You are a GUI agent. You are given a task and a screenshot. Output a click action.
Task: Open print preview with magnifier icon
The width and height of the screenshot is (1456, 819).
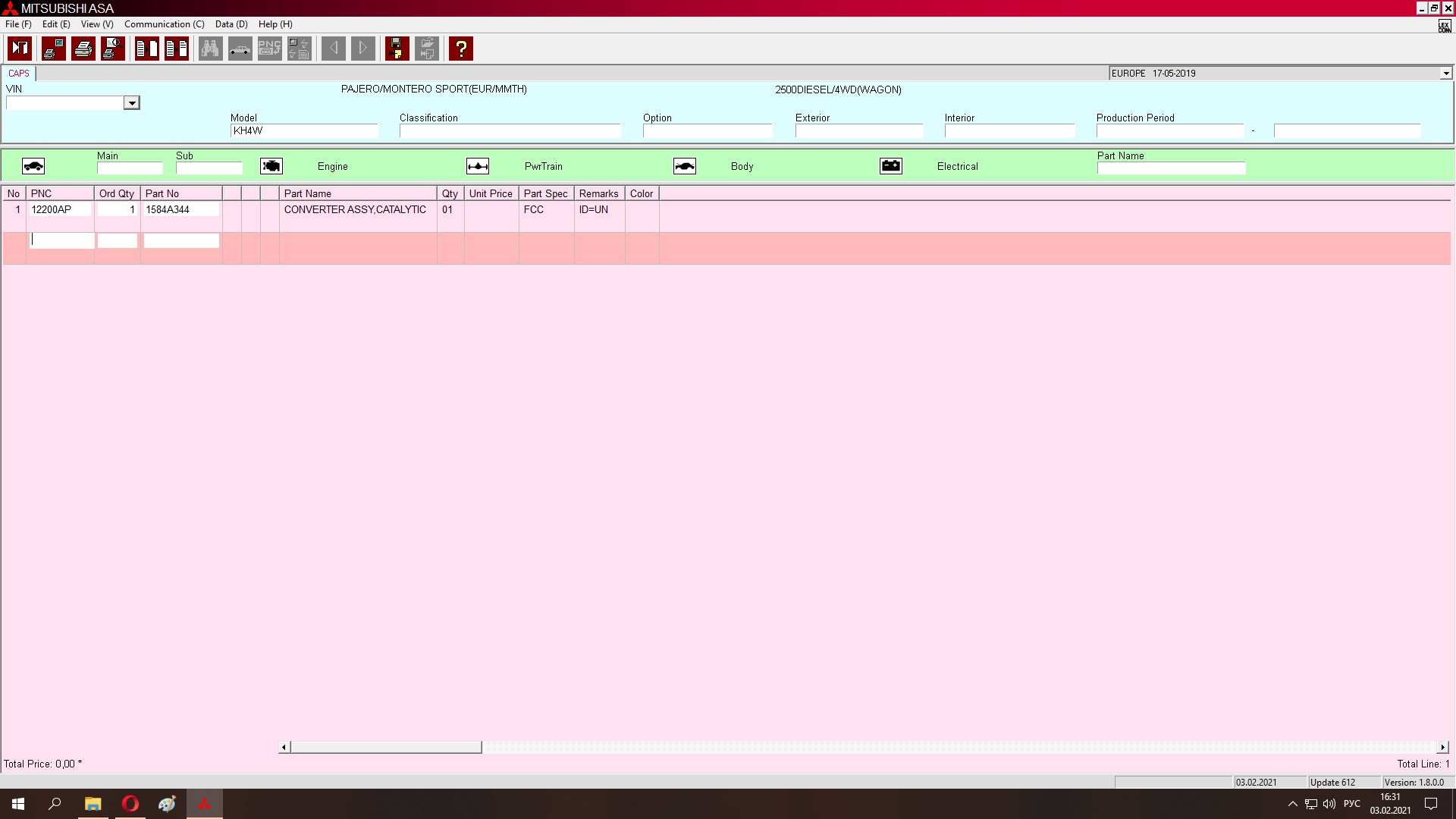point(113,49)
